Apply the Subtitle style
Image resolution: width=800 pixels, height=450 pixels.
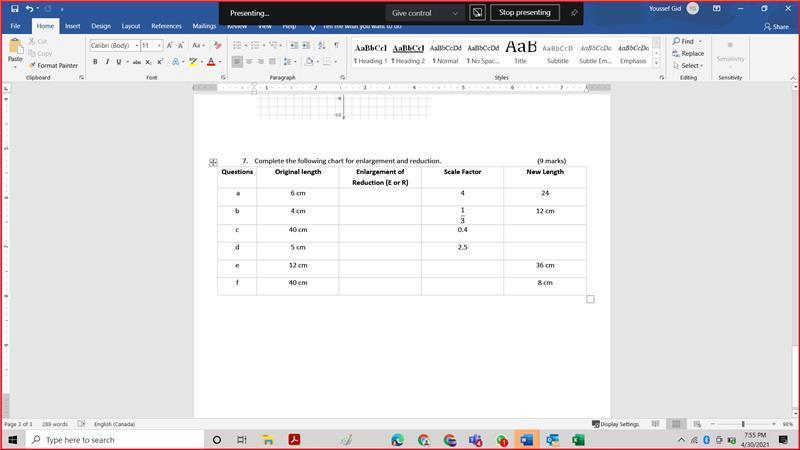pyautogui.click(x=558, y=53)
